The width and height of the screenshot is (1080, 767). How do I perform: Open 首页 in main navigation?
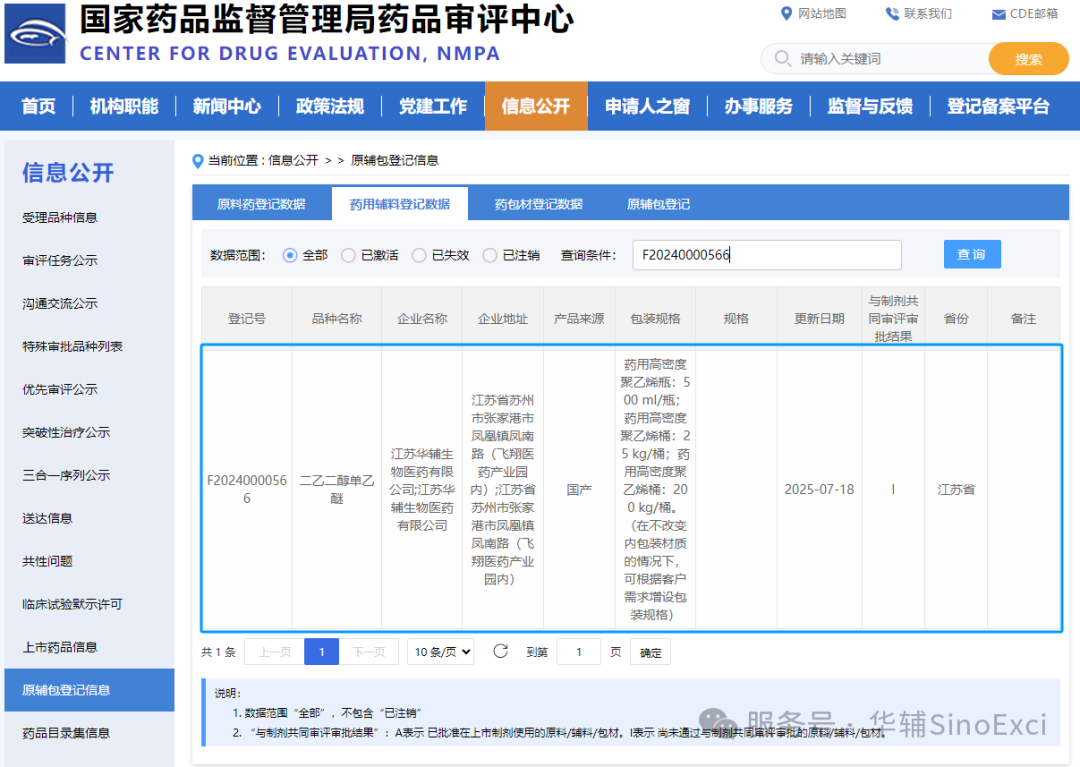[x=38, y=106]
